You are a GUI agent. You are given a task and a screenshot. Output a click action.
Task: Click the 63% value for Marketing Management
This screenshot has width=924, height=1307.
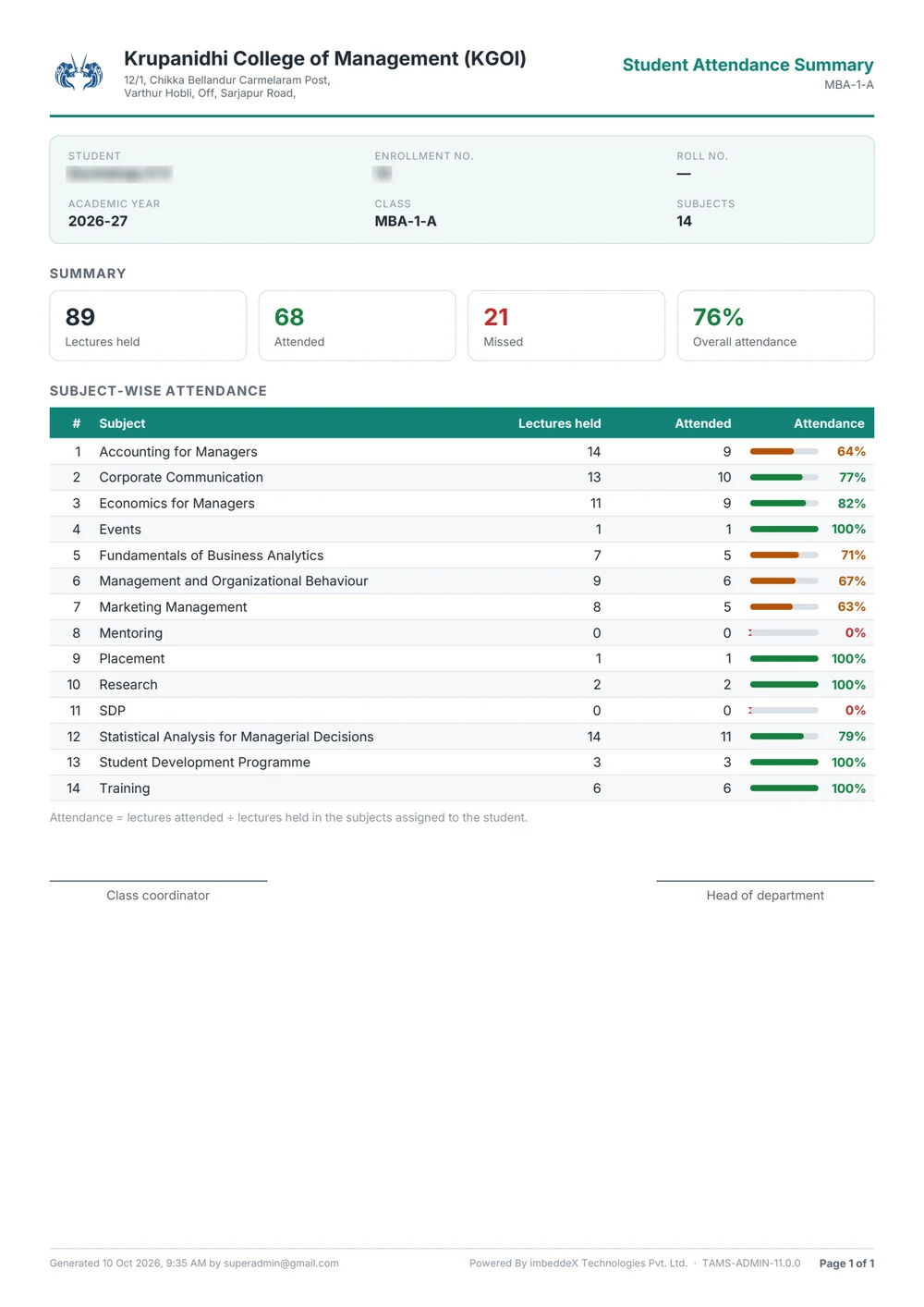click(851, 607)
